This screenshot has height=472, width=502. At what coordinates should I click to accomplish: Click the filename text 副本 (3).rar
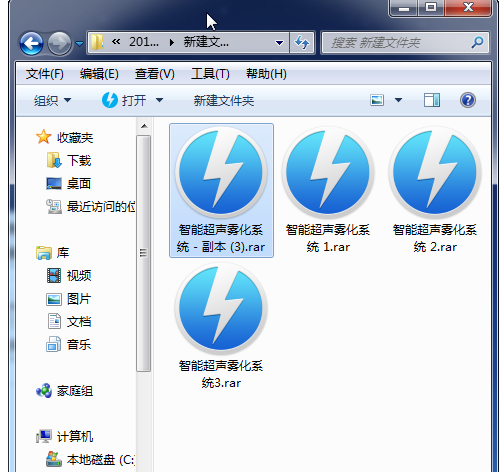(233, 247)
